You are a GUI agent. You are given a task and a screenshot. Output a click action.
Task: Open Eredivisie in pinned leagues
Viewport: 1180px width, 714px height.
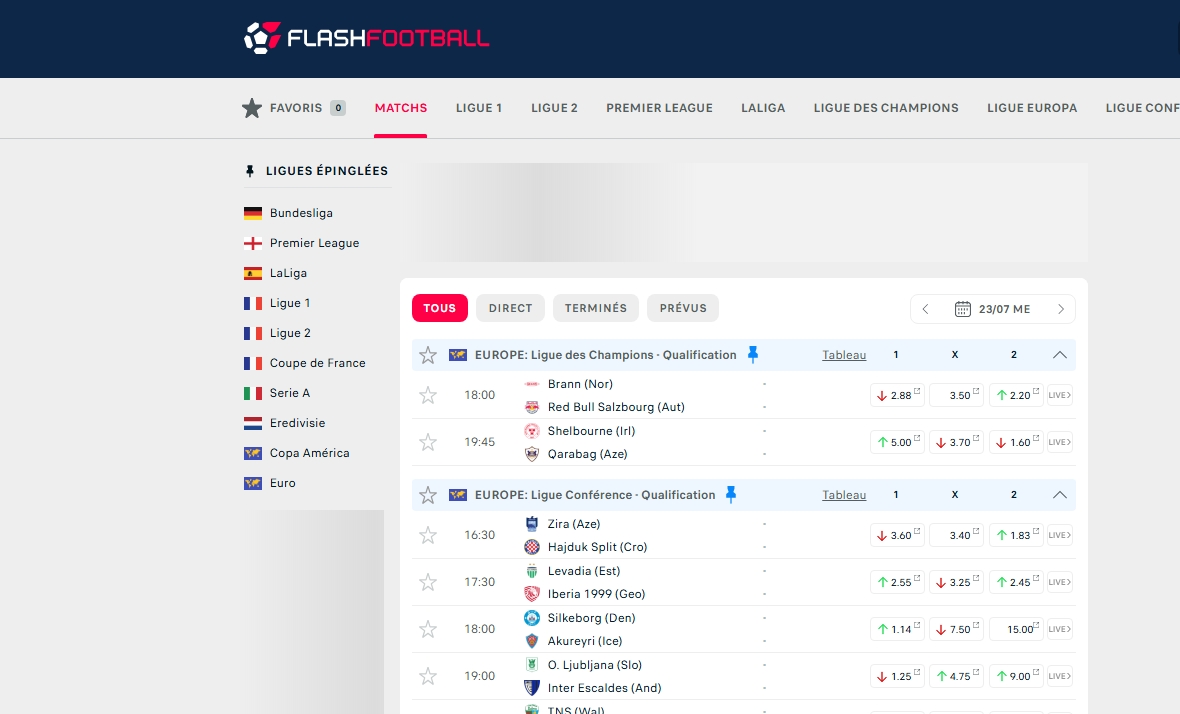(x=297, y=424)
